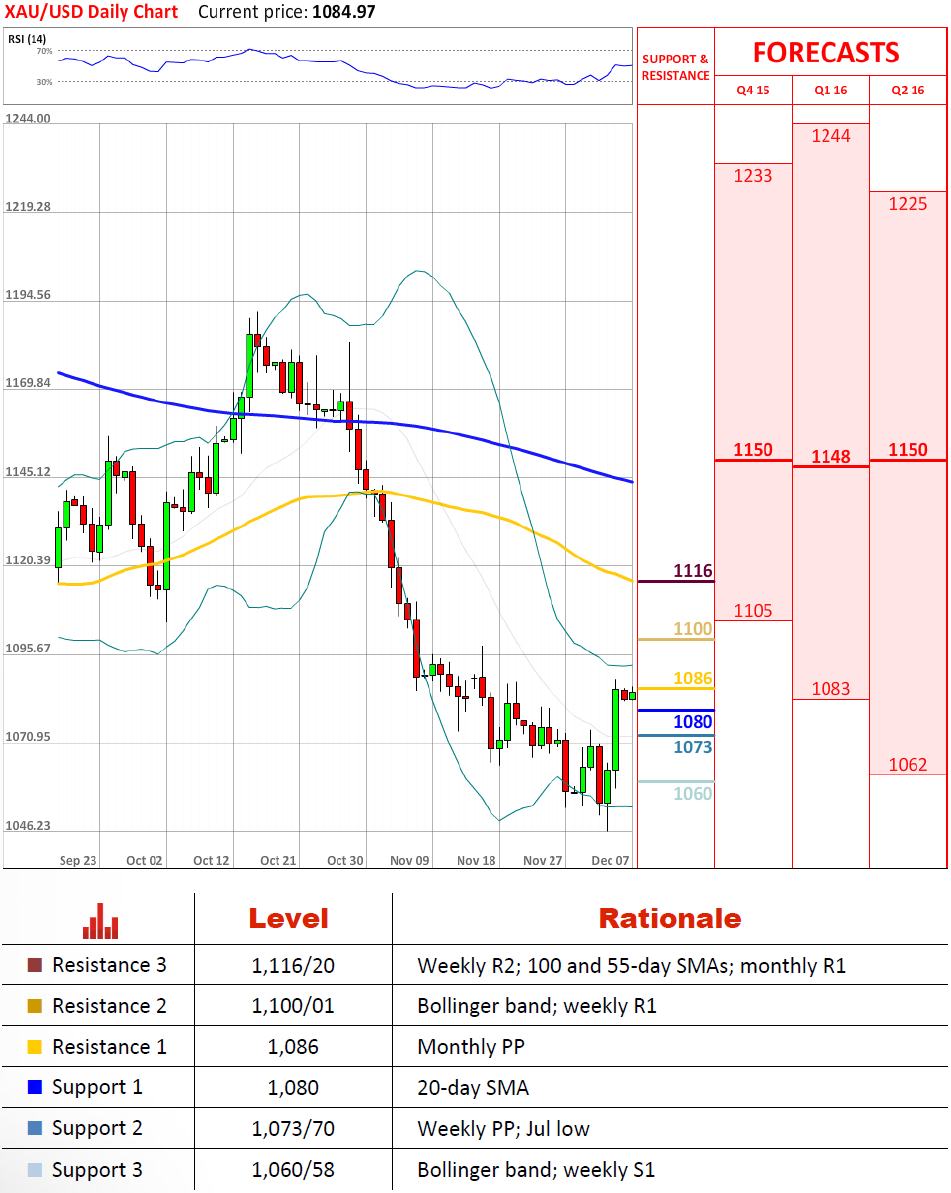951x1193 pixels.
Task: Click the Sep 23 date axis label
Action: 78,861
